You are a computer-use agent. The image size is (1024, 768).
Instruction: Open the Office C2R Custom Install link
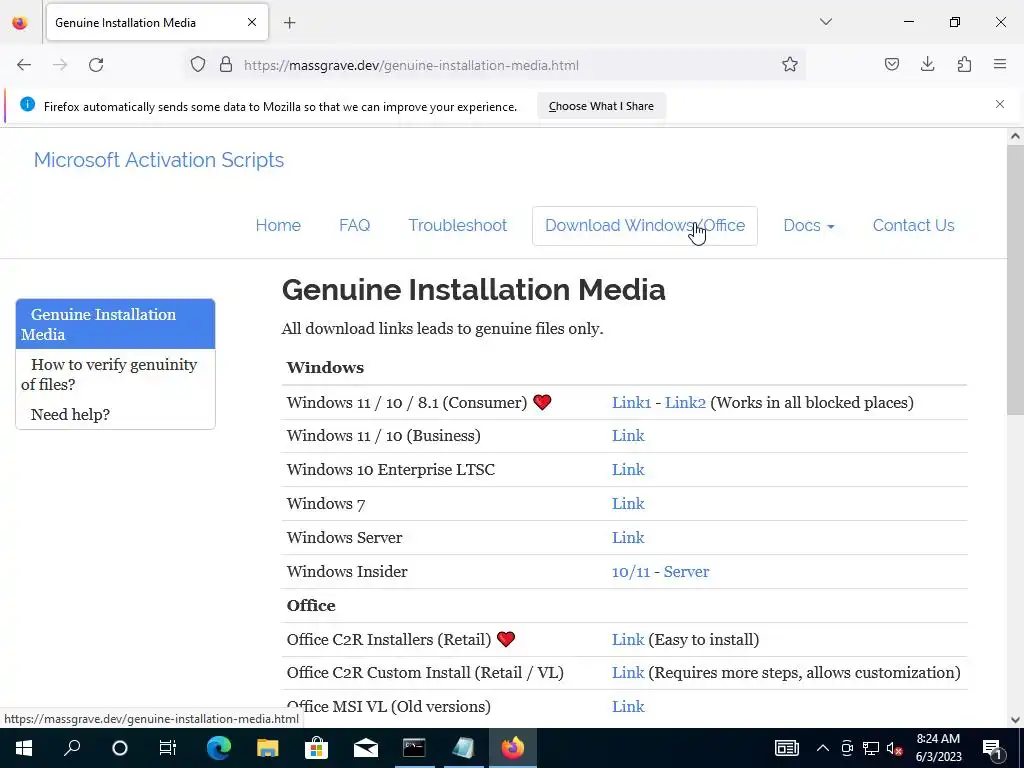pos(628,673)
